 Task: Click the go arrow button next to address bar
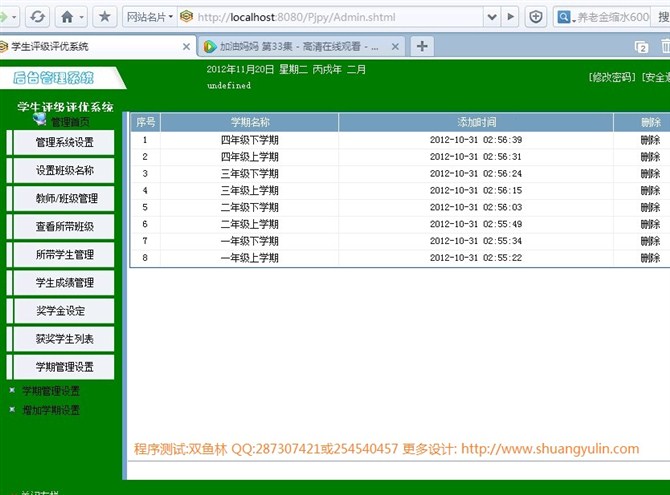(x=510, y=17)
